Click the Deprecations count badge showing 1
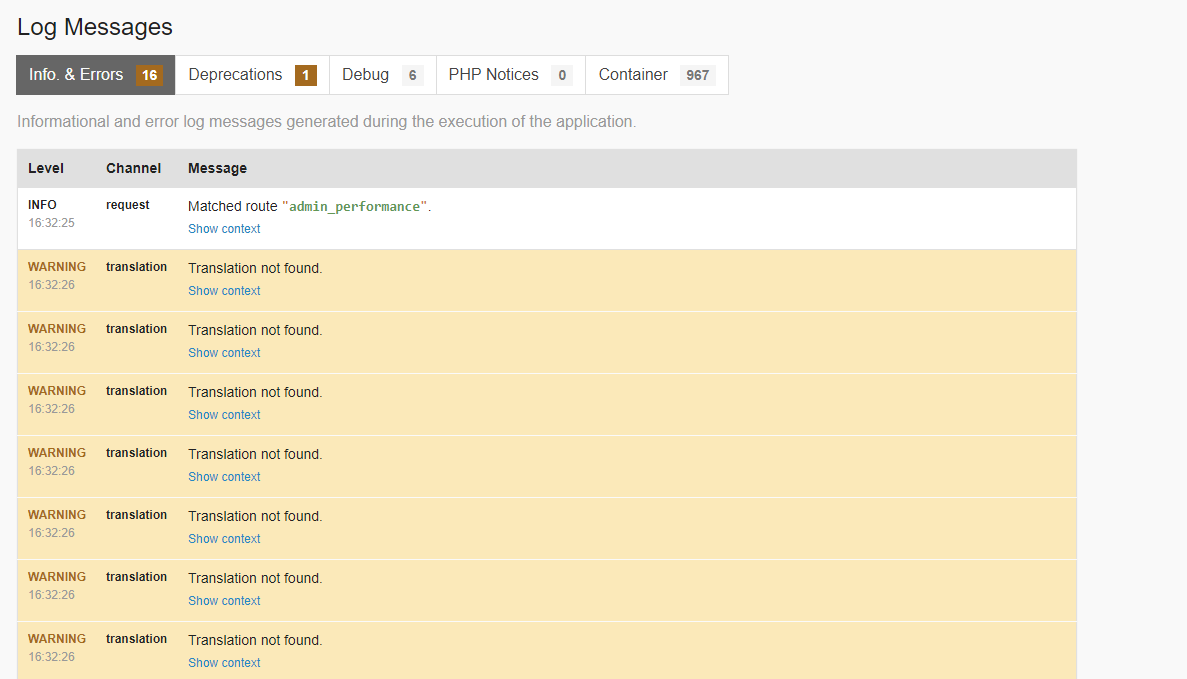 pyautogui.click(x=306, y=75)
